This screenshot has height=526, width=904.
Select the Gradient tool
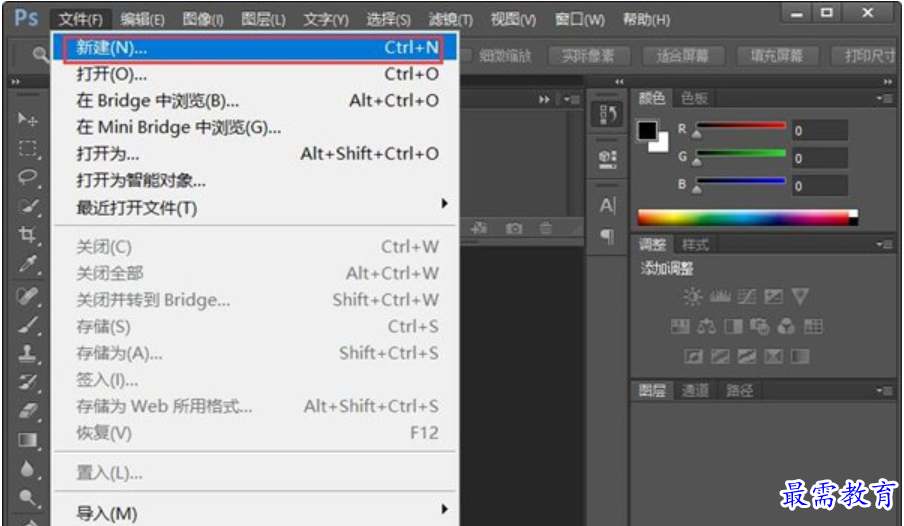point(28,440)
